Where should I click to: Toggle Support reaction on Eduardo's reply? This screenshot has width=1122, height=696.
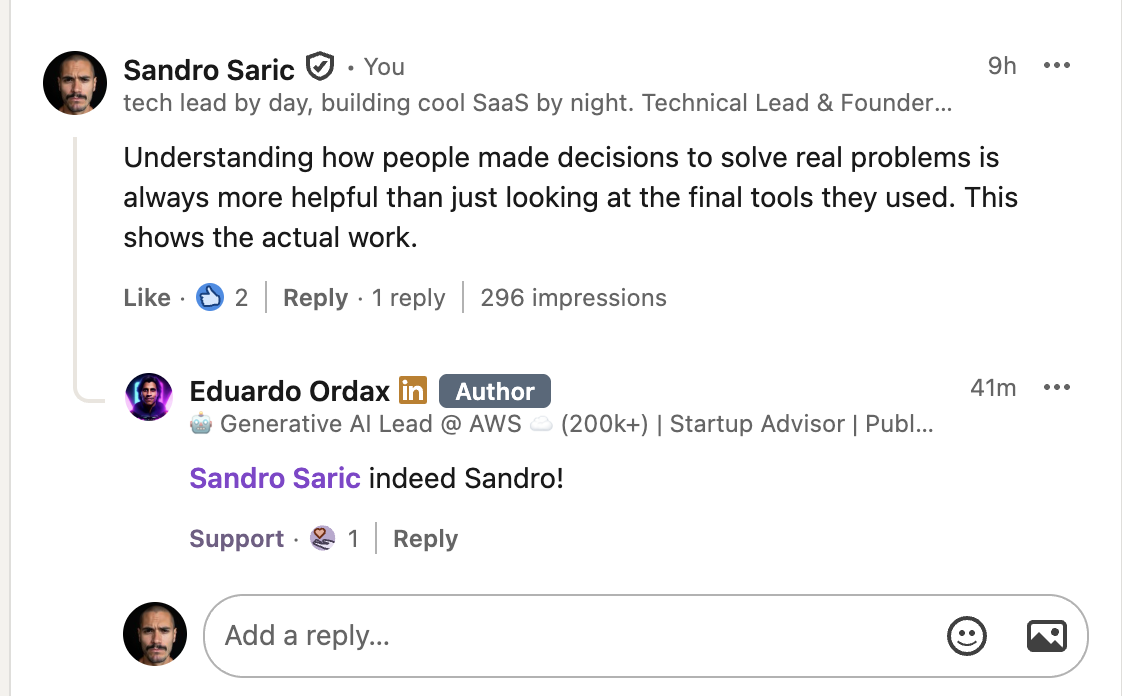pos(237,539)
